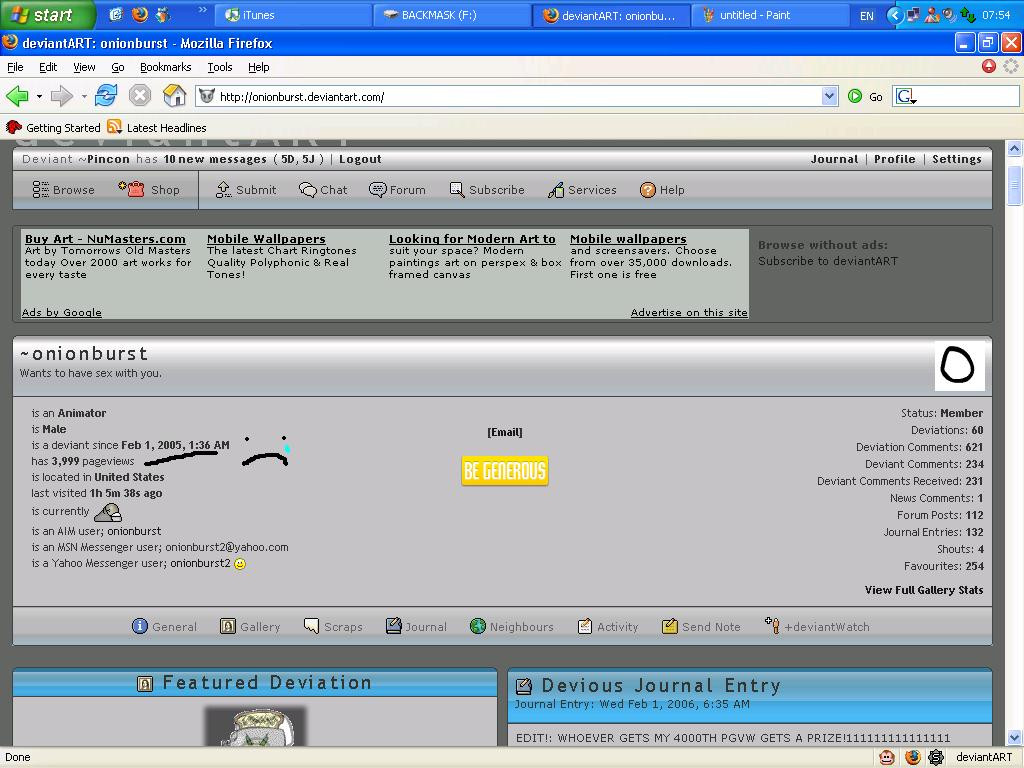Click the Submit upload icon
The width and height of the screenshot is (1024, 768).
click(x=223, y=189)
